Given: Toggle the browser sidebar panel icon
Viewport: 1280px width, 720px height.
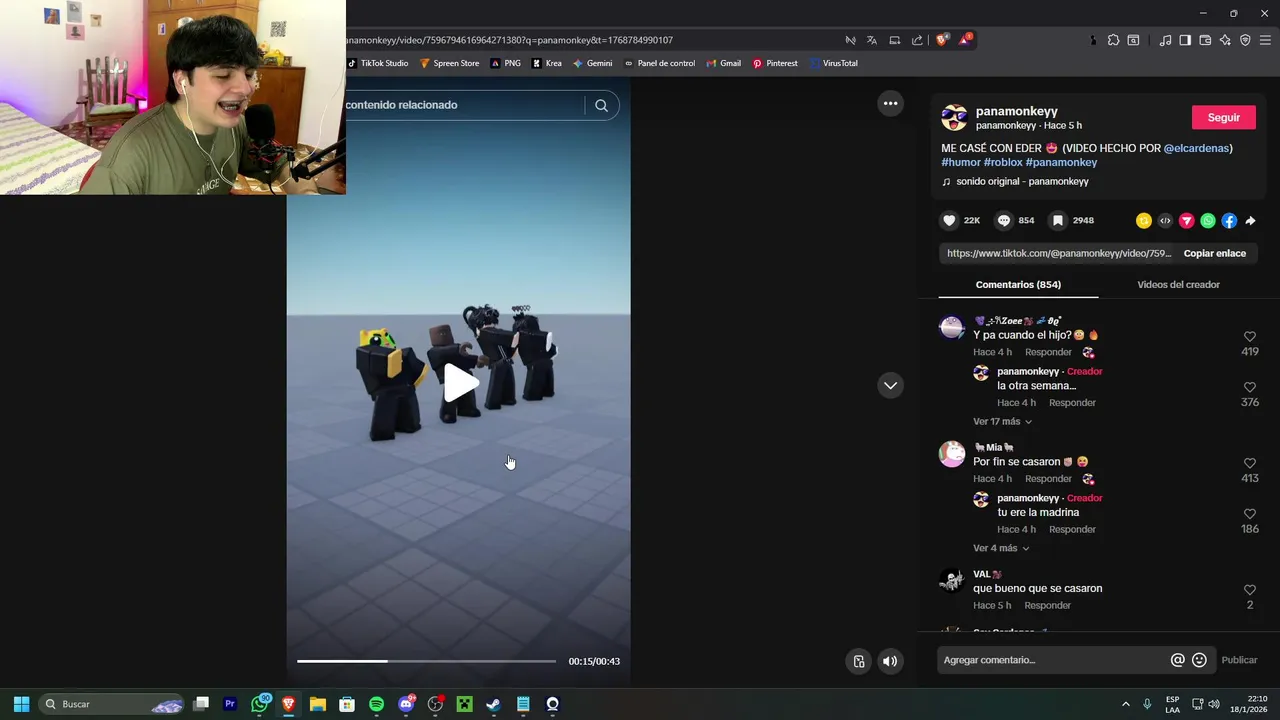Looking at the screenshot, I should 1185,40.
